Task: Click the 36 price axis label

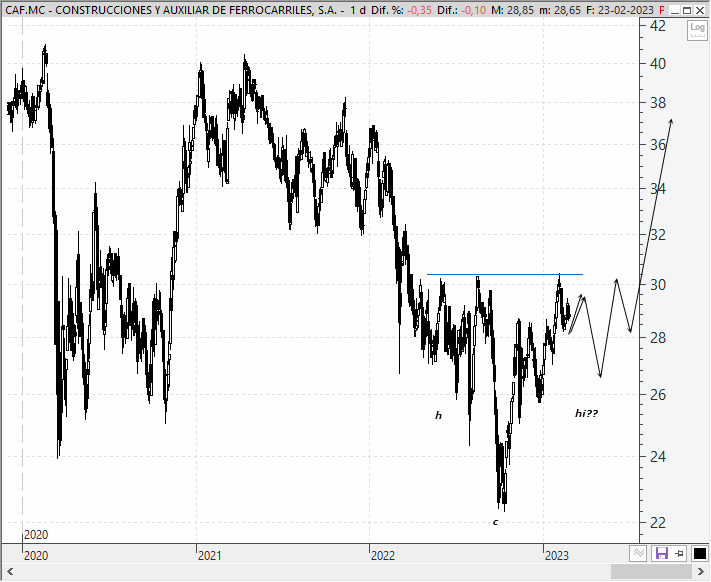Action: 658,145
